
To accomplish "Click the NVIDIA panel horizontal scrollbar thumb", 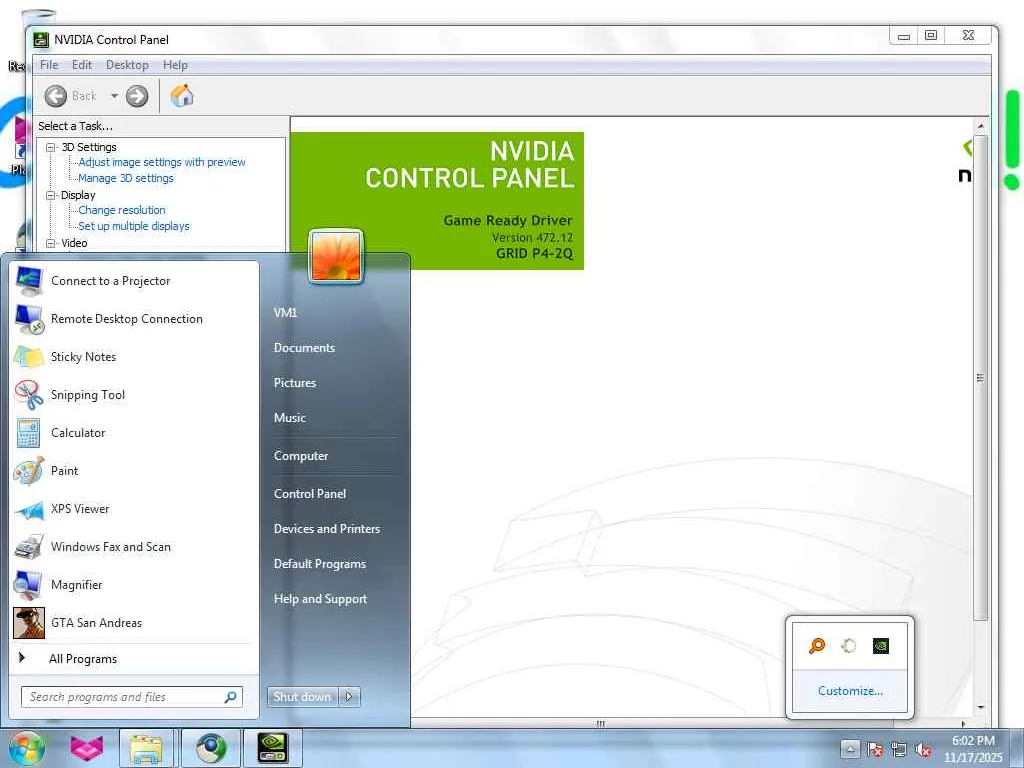I will pyautogui.click(x=601, y=724).
